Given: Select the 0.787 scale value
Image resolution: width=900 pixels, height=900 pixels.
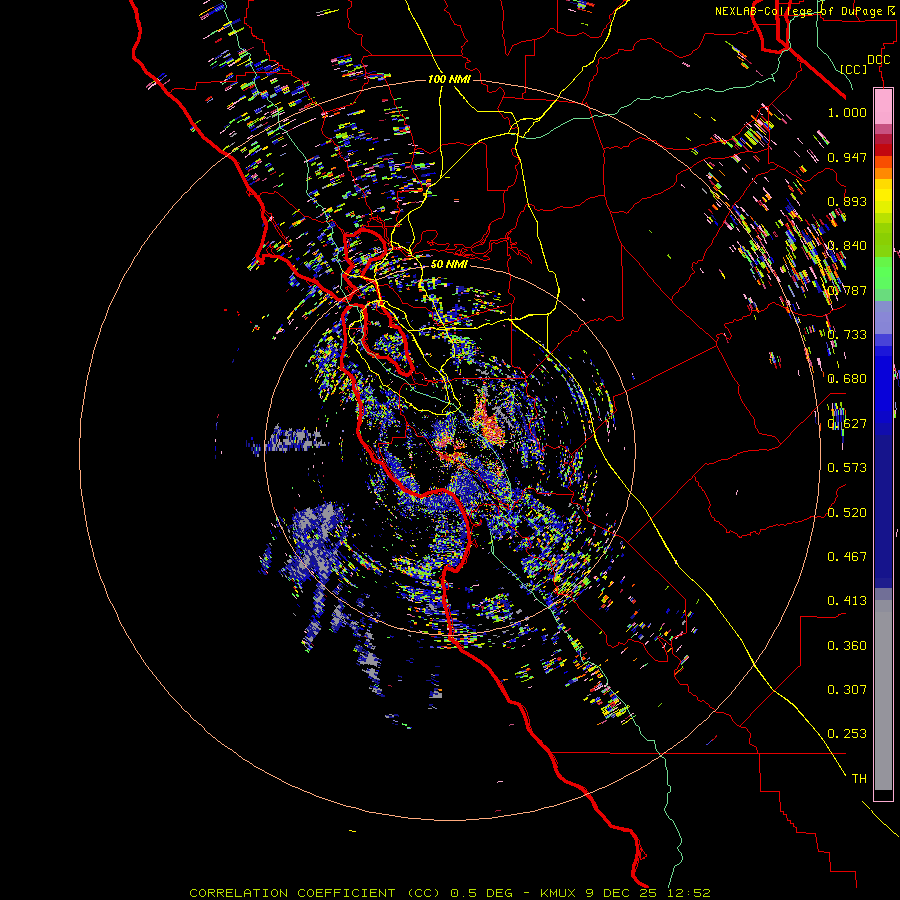Looking at the screenshot, I should (x=847, y=290).
